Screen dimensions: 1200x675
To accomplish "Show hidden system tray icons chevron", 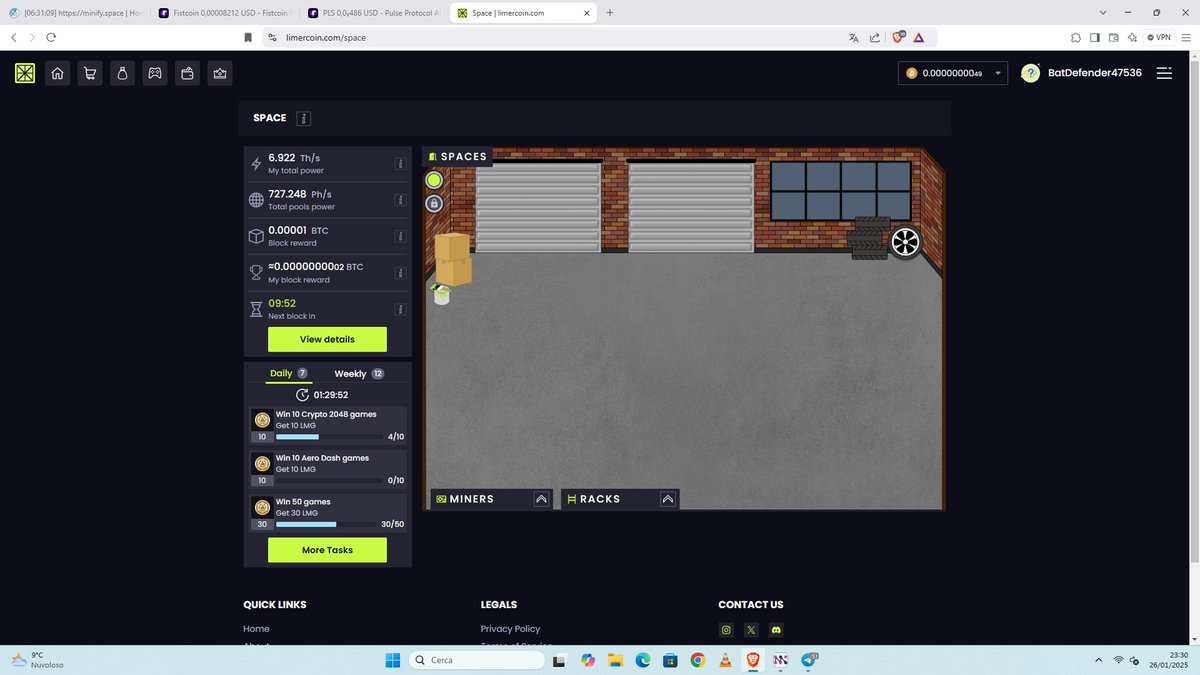I will (1098, 660).
